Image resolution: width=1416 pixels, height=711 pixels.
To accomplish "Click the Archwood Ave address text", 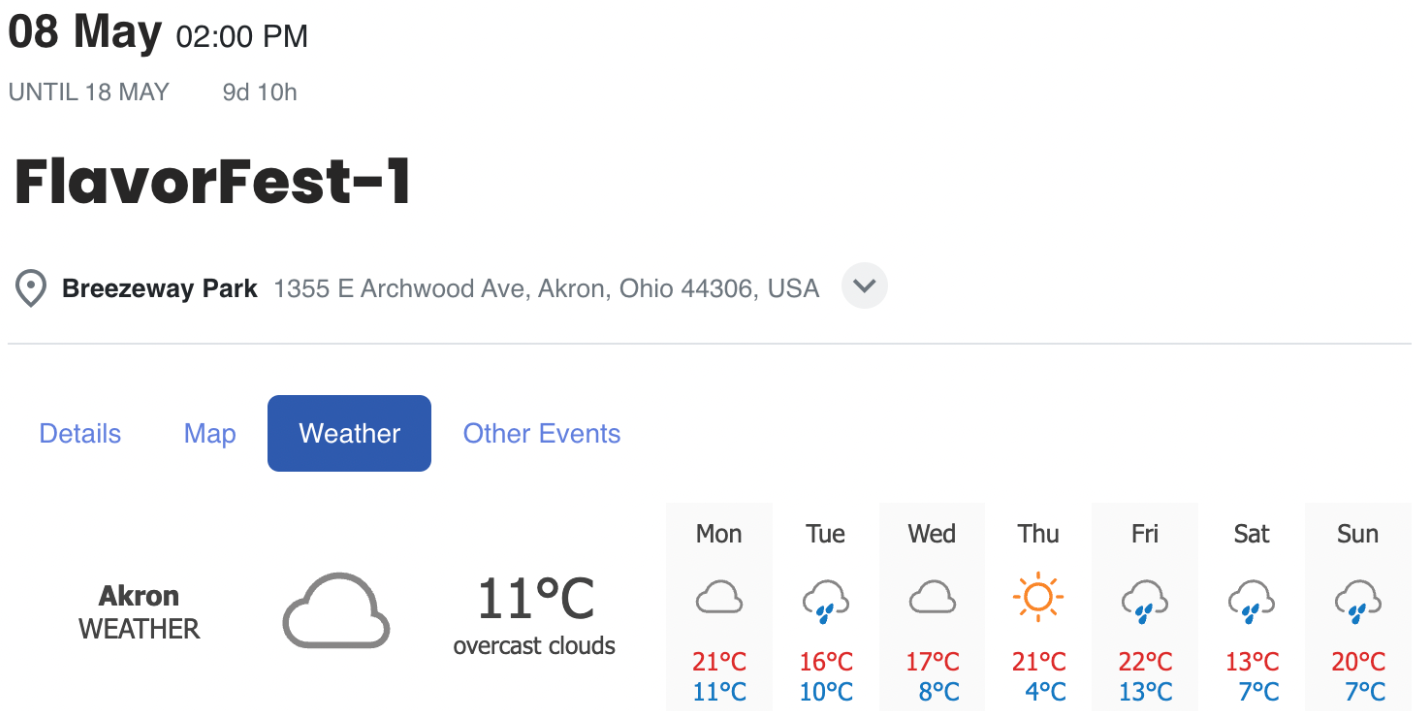I will pyautogui.click(x=546, y=289).
